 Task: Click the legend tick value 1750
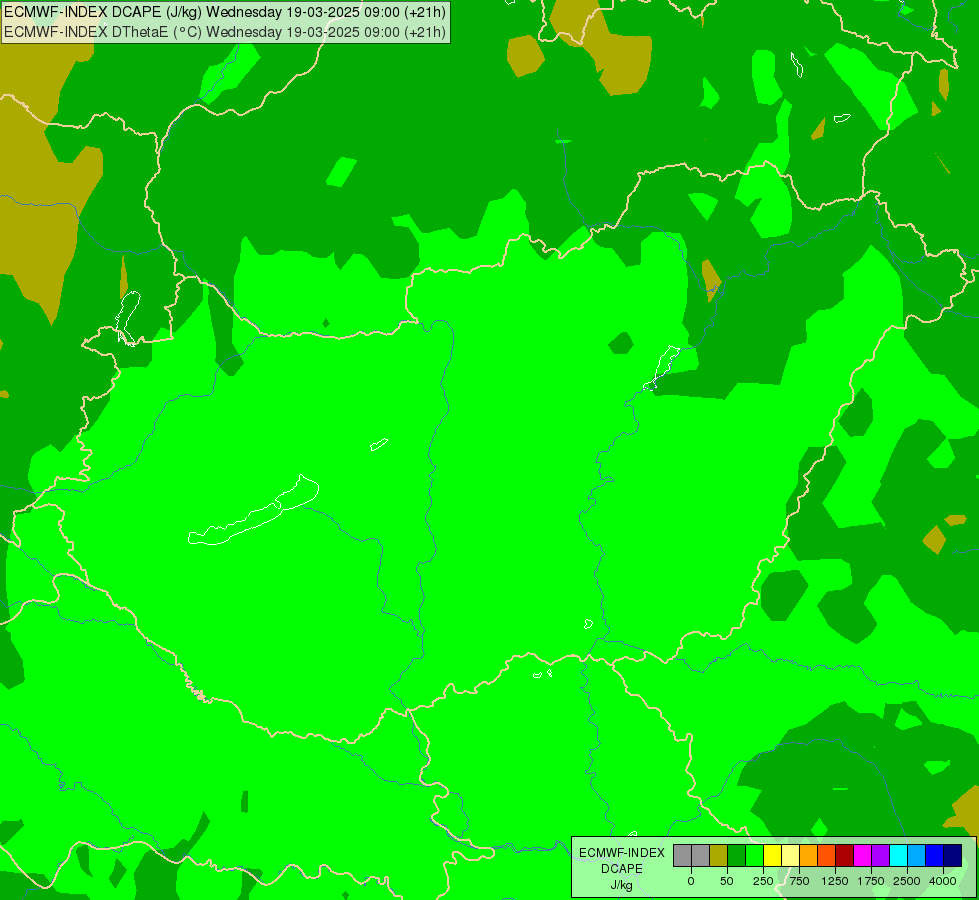[871, 881]
